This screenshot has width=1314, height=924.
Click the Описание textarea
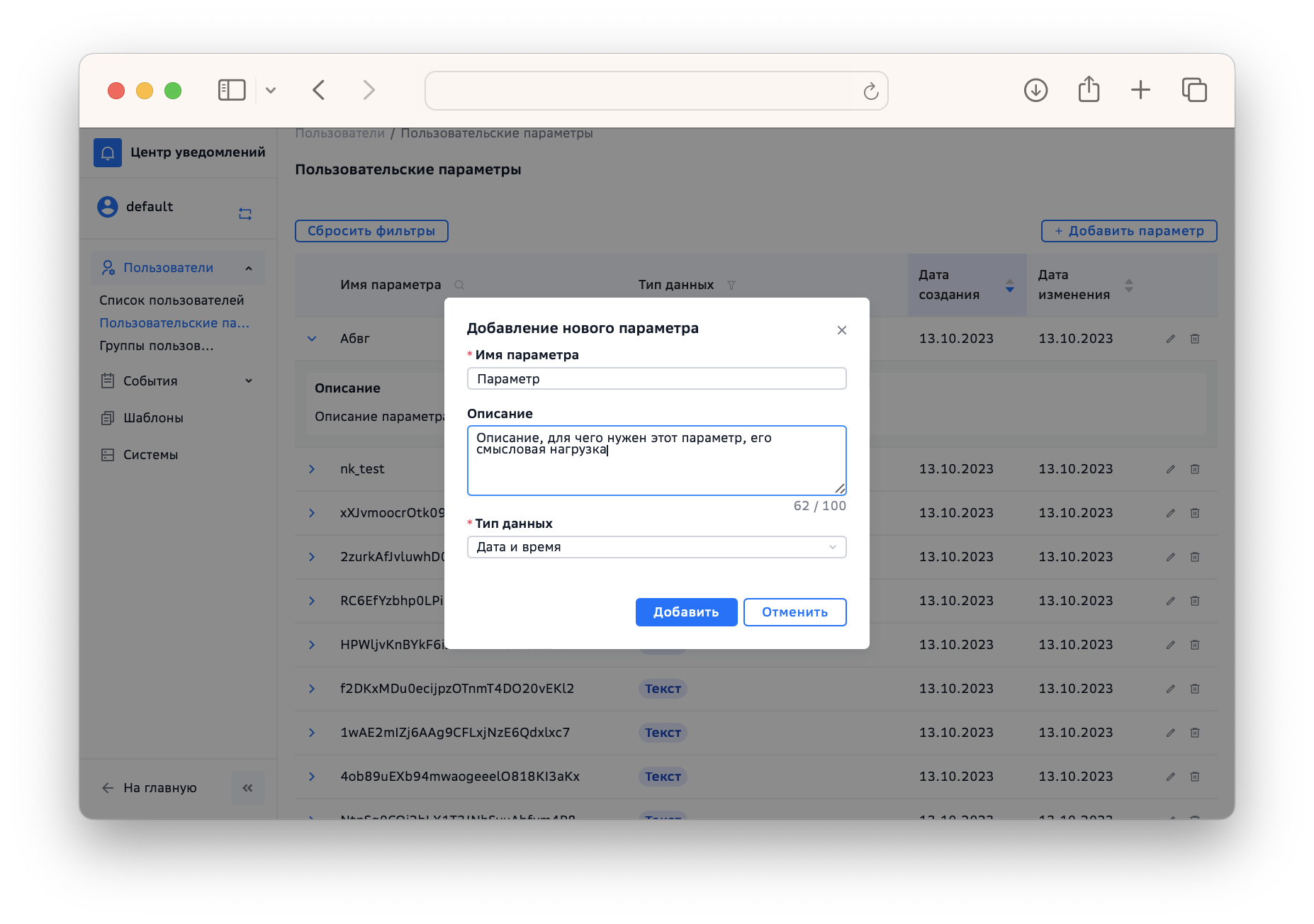[x=657, y=461]
